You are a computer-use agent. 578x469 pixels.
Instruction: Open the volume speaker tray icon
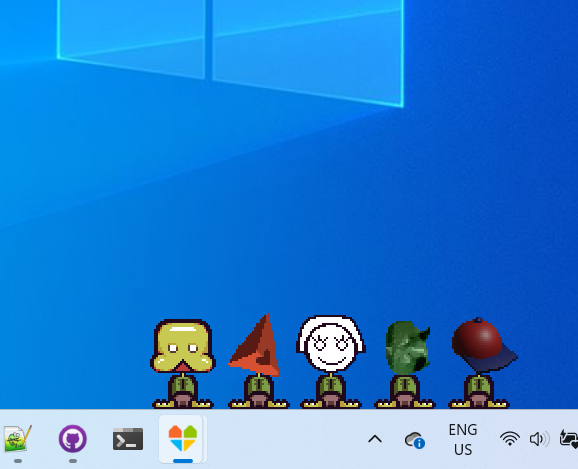click(539, 439)
